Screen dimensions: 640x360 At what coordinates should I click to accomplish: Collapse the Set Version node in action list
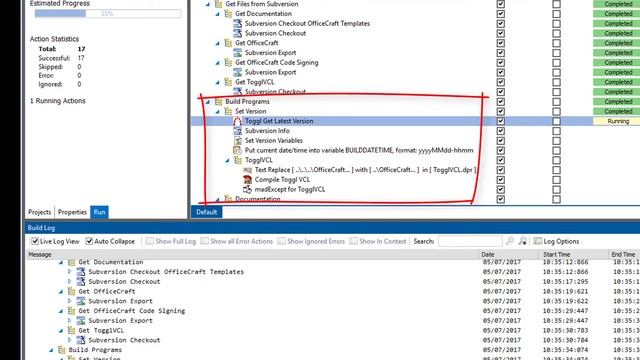coord(218,111)
